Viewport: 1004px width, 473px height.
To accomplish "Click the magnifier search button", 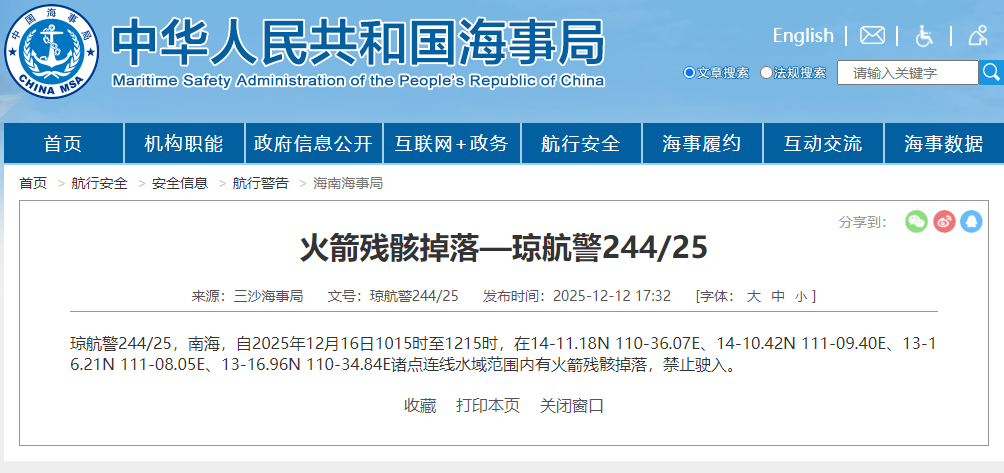I will 991,72.
